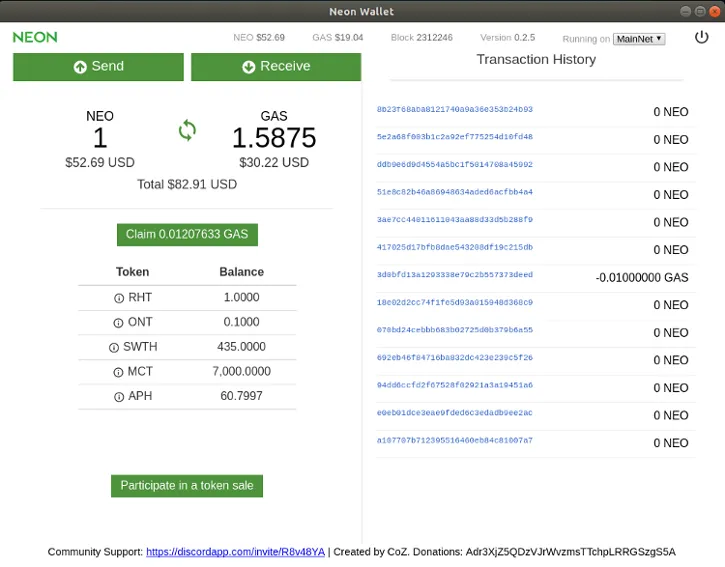Click Participate in a token sale
Viewport: 725px width, 567px height.
click(x=187, y=486)
